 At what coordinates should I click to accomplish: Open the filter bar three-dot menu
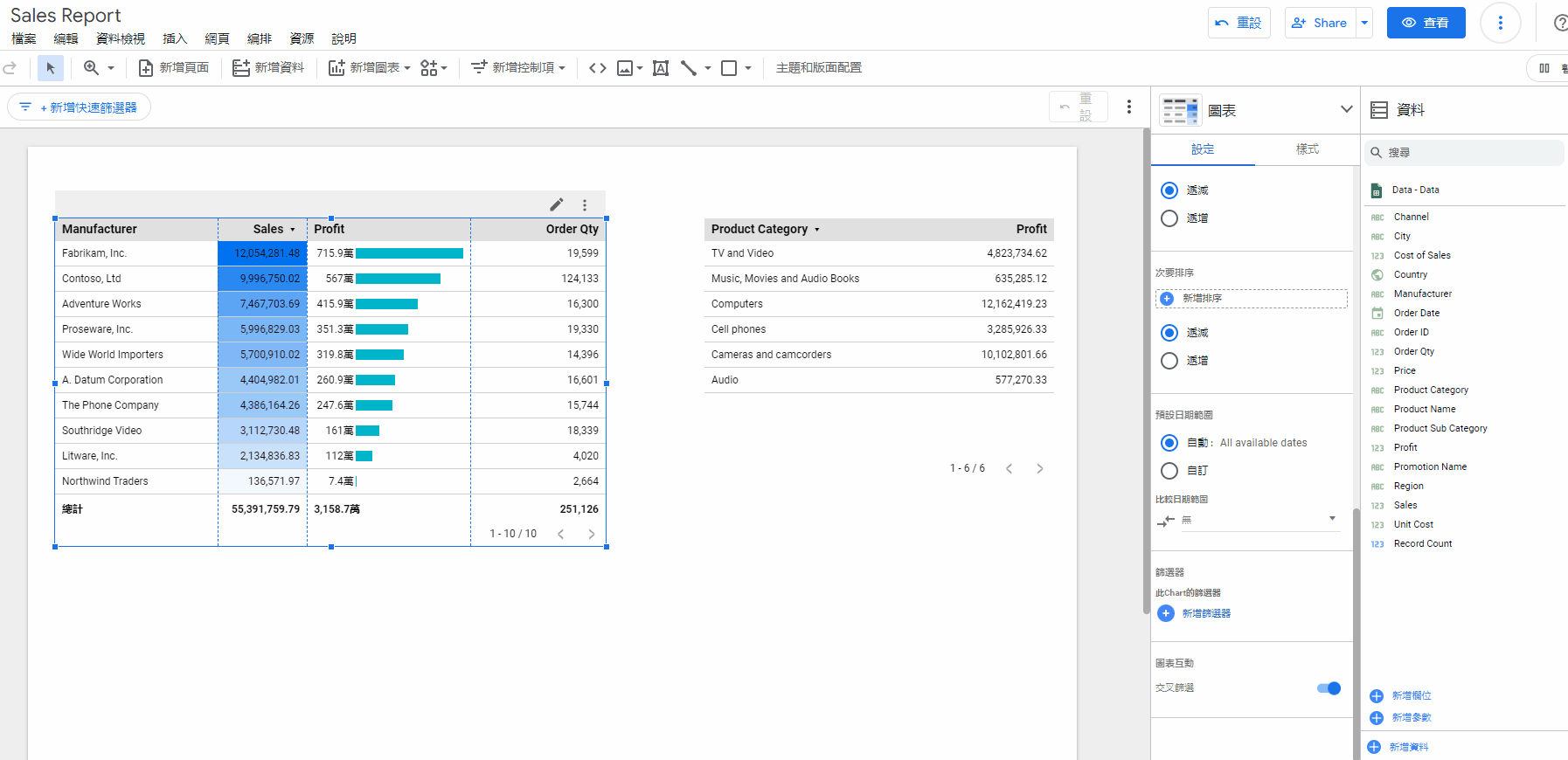tap(1129, 107)
